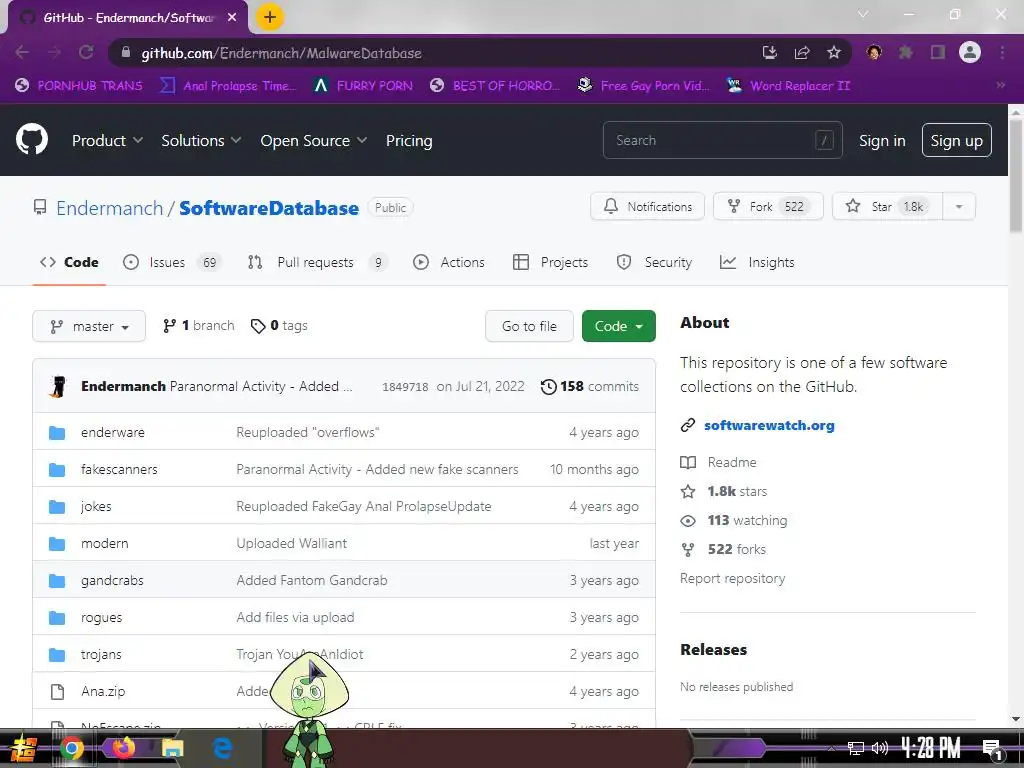
Task: Open the Word Replacer II bookmark
Action: click(x=788, y=85)
